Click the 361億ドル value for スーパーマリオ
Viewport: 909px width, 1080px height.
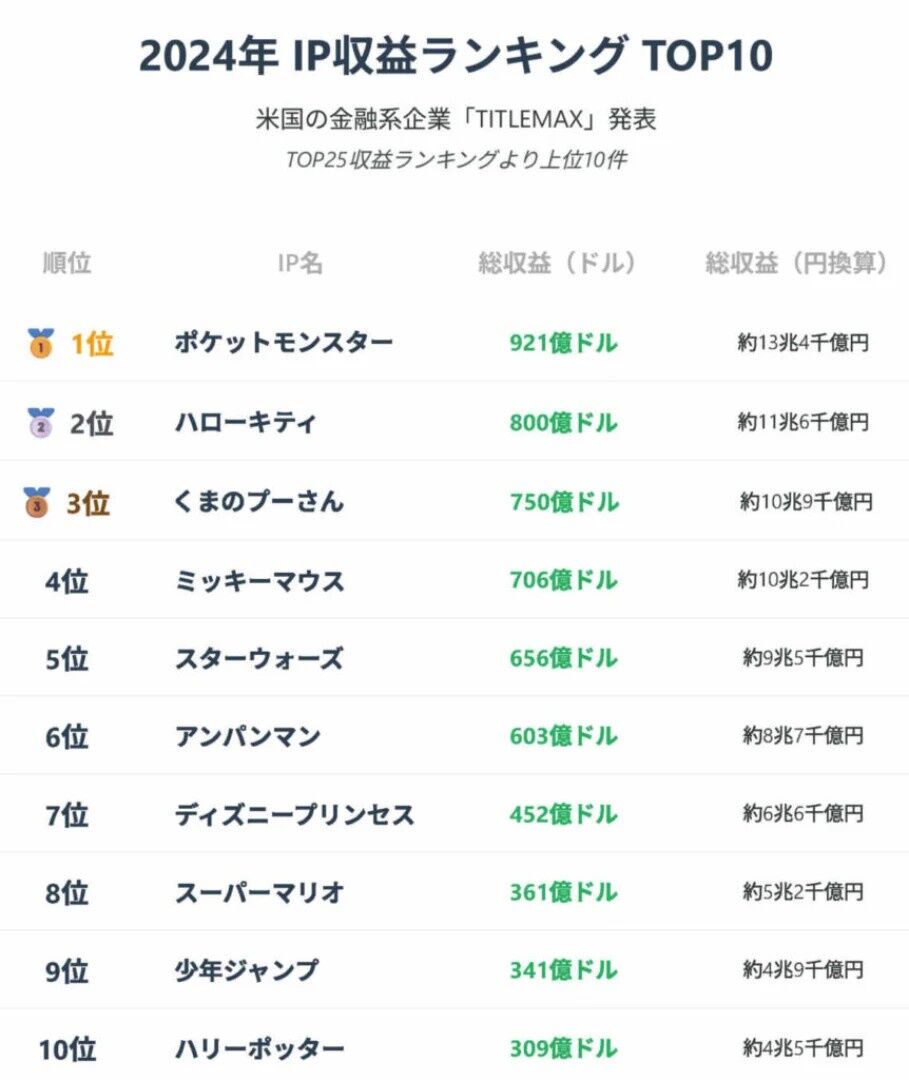(x=563, y=893)
